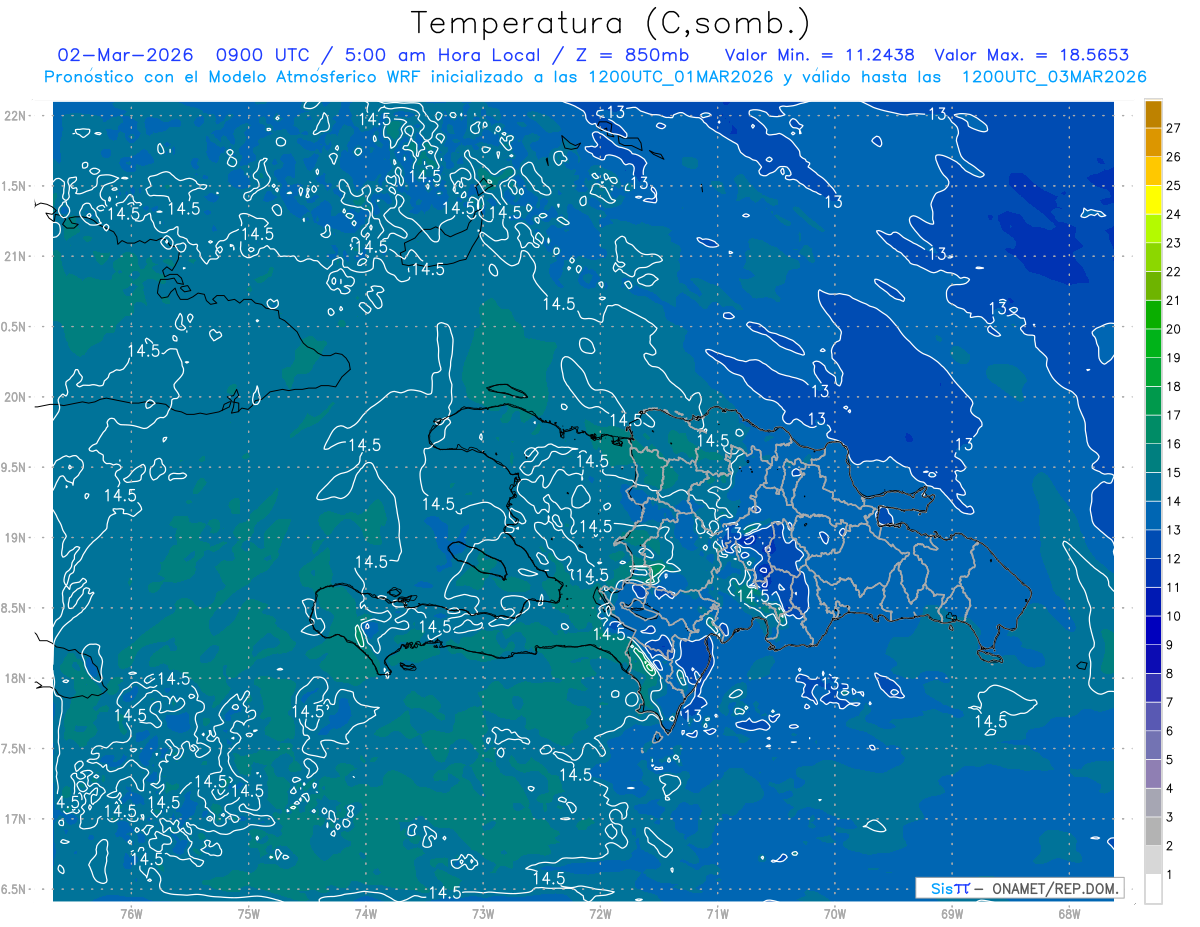
Task: Click the "72W" longitude label
Action: (600, 914)
